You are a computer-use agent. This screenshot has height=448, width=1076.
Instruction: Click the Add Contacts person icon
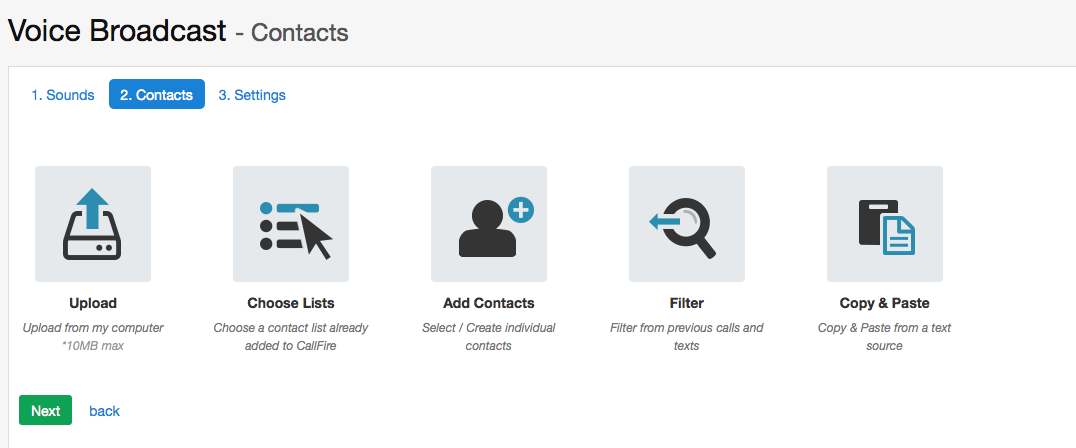(489, 224)
